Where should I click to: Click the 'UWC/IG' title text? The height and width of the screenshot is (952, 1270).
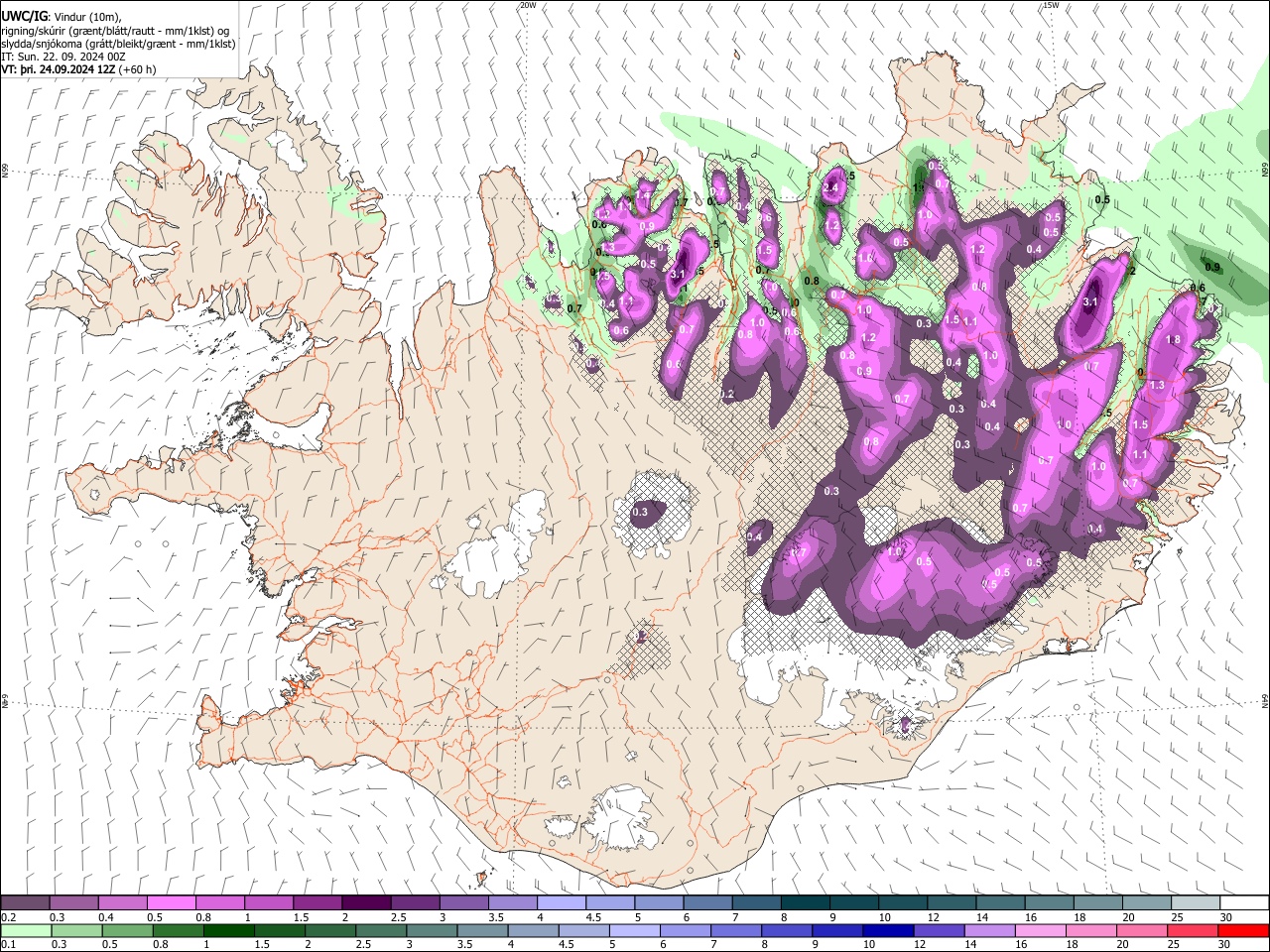point(24,16)
